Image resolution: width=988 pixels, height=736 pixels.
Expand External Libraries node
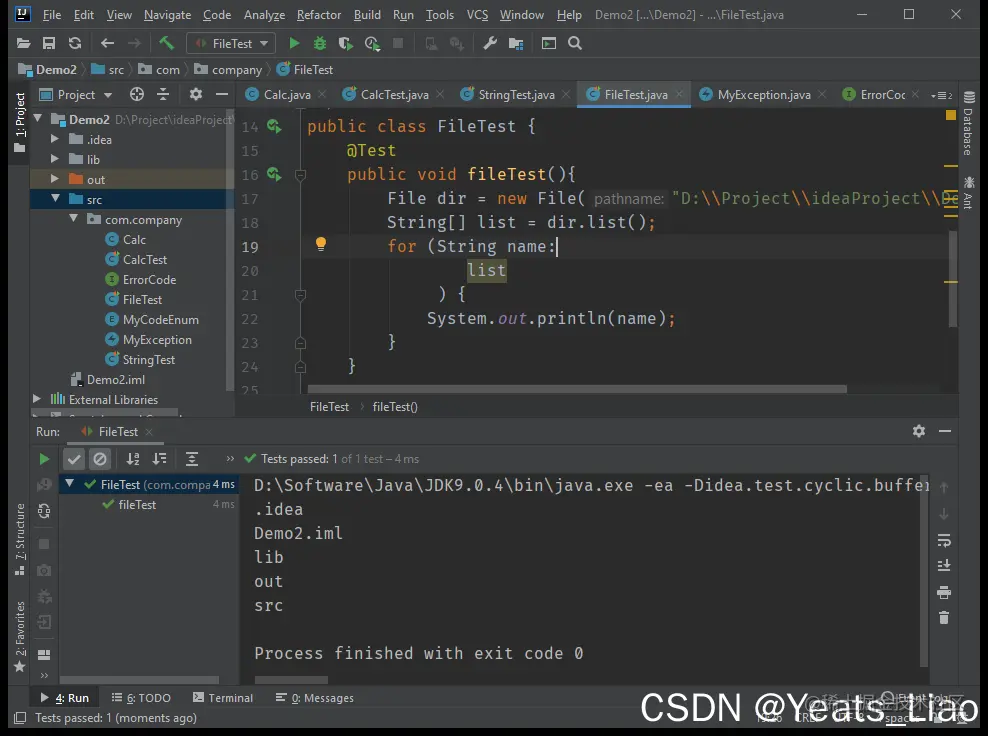37,399
